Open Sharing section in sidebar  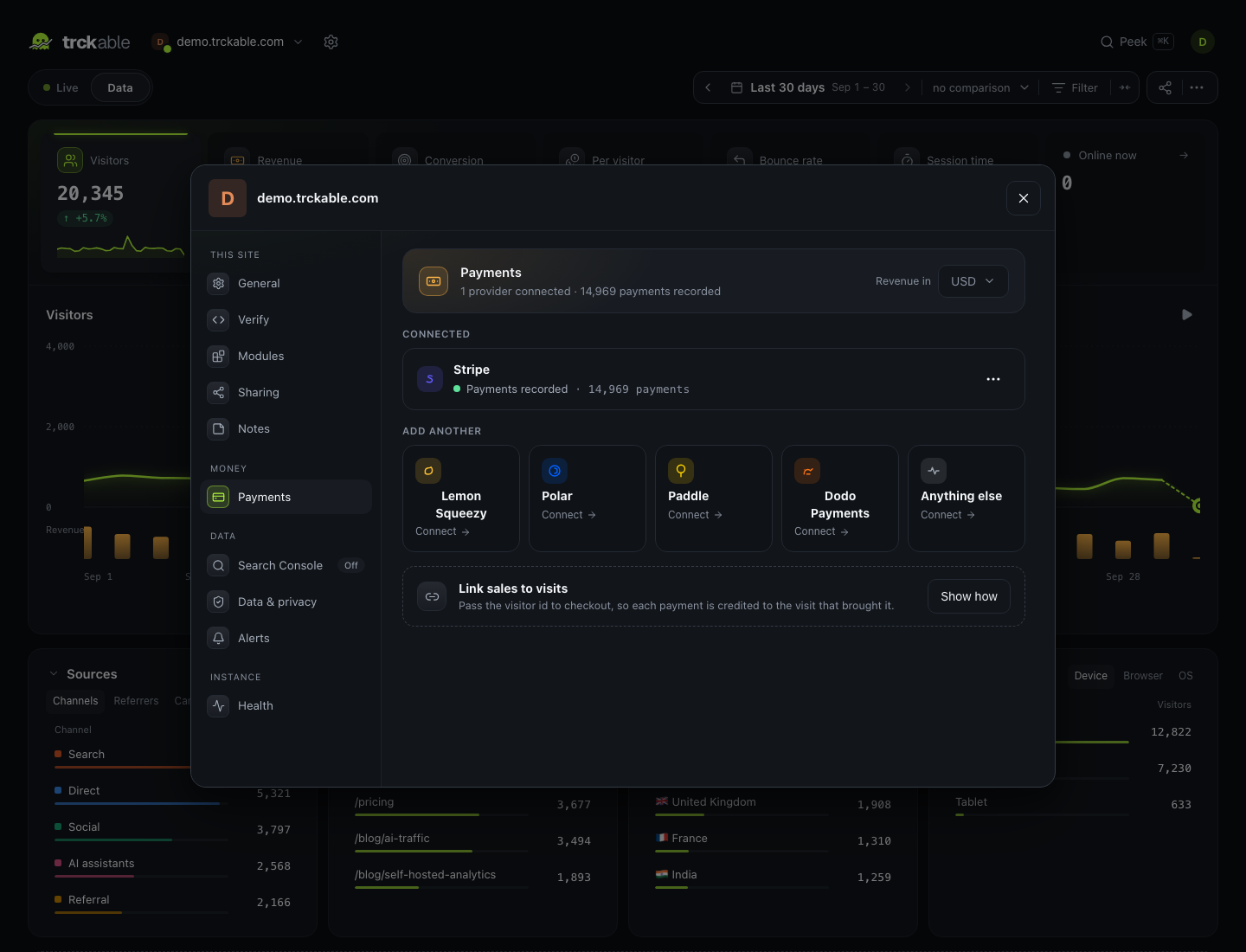pyautogui.click(x=286, y=392)
